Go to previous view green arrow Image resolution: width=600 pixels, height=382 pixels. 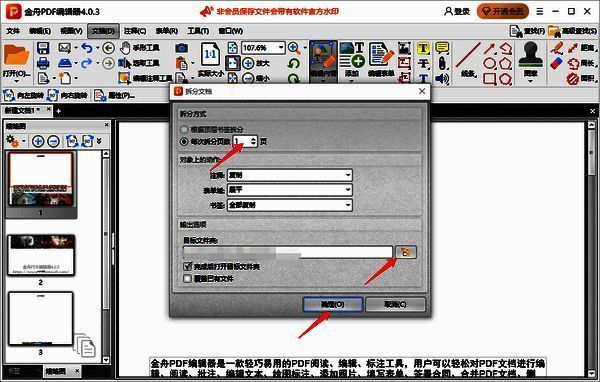coord(109,48)
